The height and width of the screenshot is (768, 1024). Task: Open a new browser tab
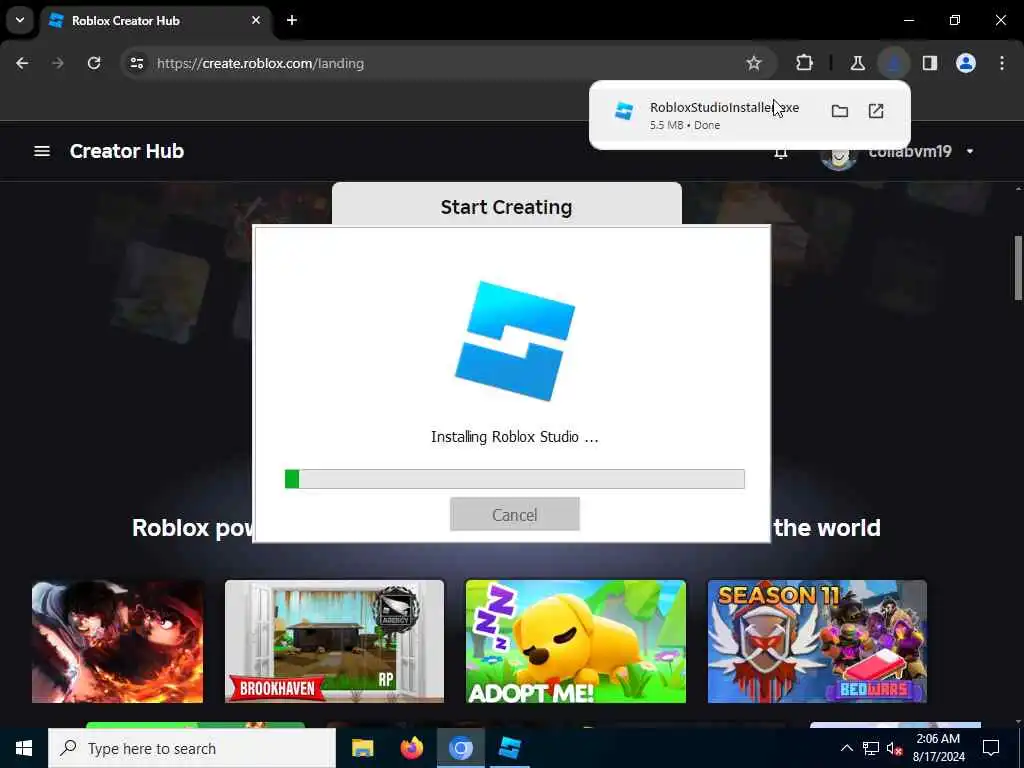click(292, 20)
